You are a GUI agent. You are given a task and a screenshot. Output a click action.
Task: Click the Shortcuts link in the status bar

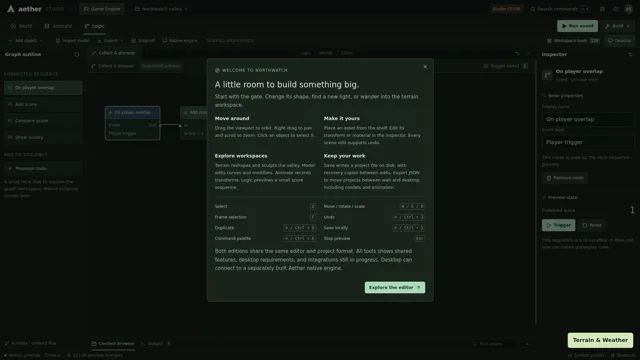tap(623, 355)
